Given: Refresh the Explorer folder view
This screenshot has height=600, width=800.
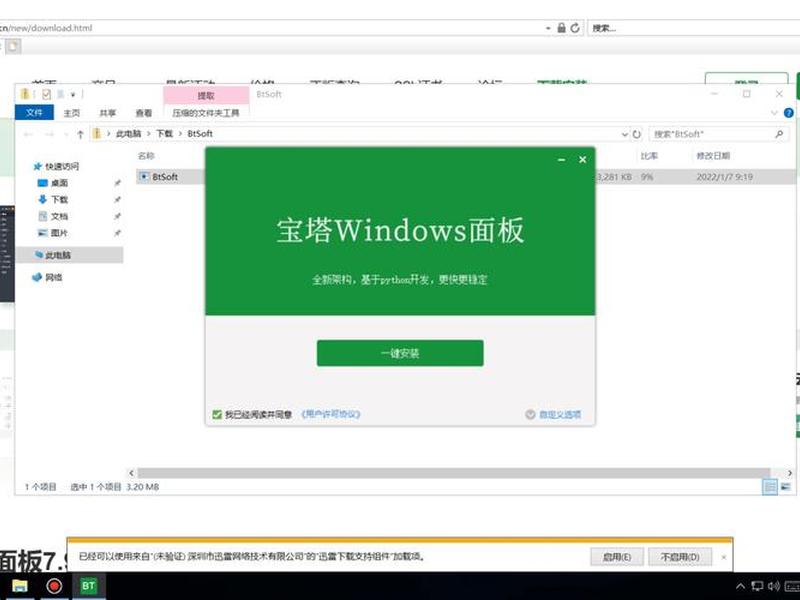Looking at the screenshot, I should pyautogui.click(x=637, y=134).
